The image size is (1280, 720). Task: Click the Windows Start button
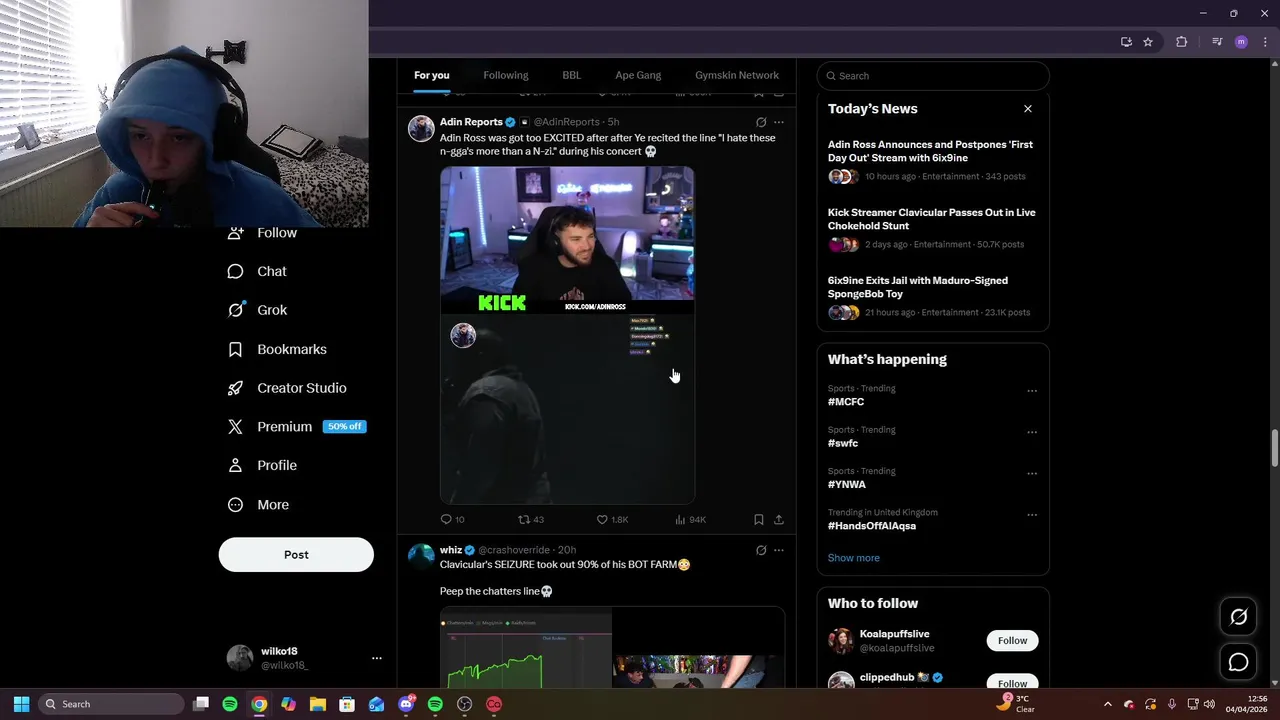pos(21,704)
